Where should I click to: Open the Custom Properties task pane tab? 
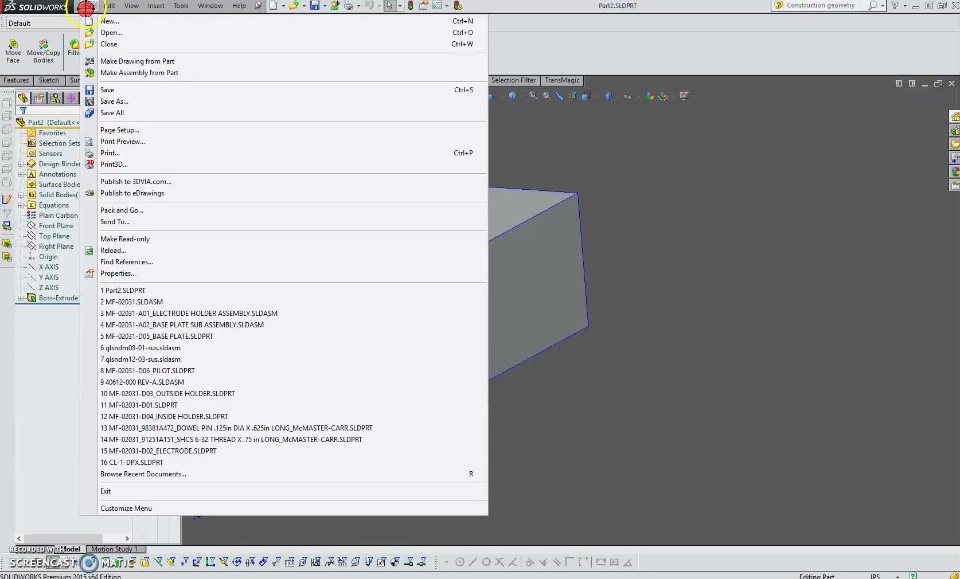click(x=954, y=185)
